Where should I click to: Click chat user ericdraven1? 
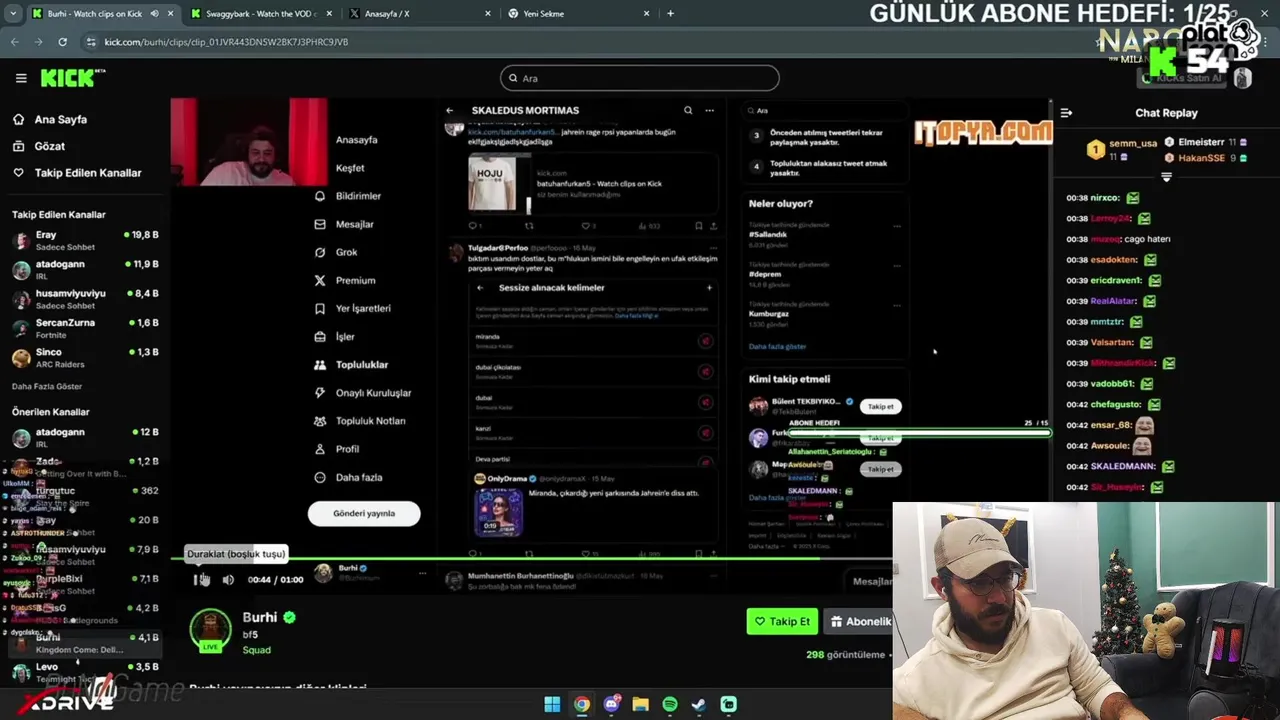point(1115,281)
